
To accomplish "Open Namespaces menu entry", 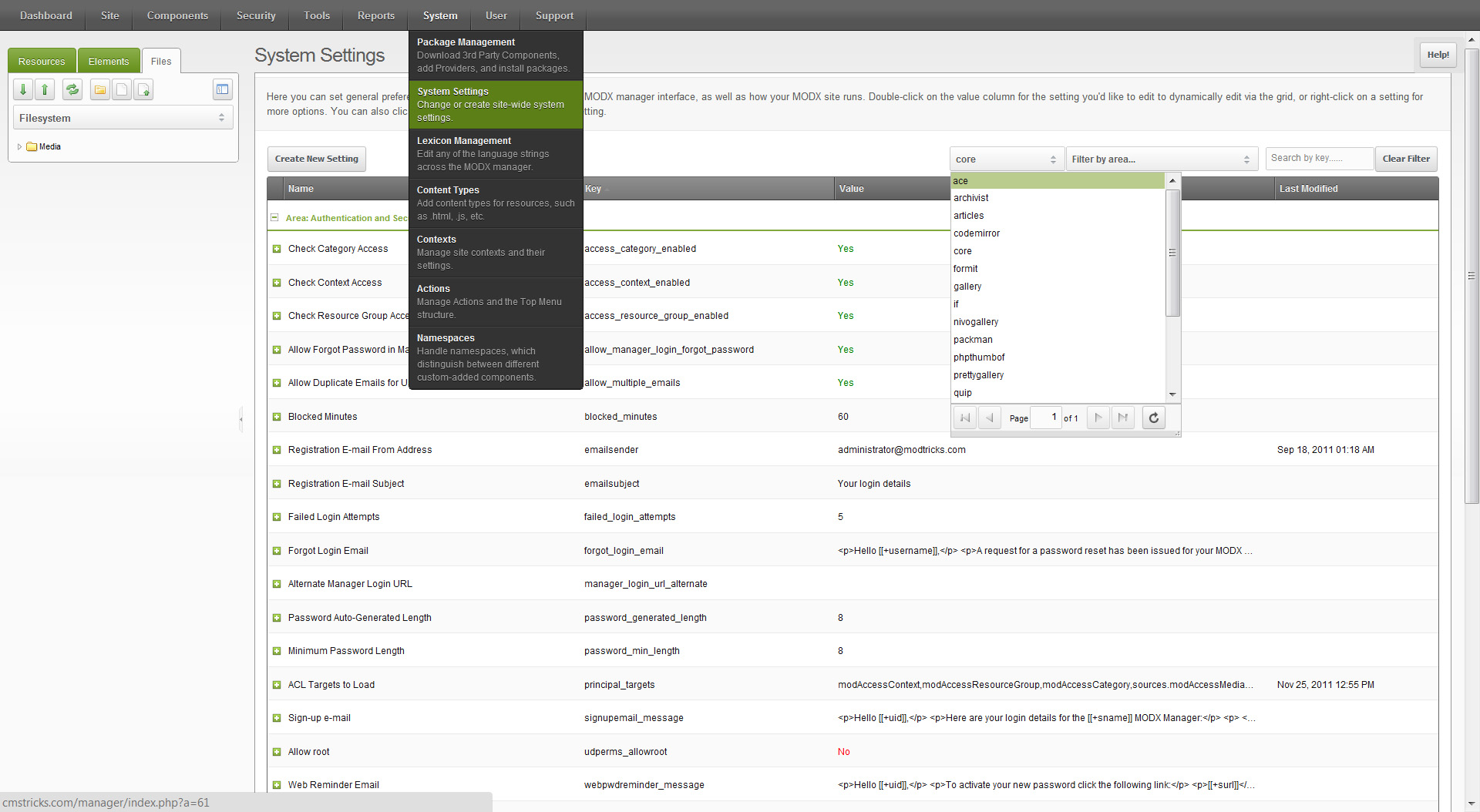I will coord(496,357).
